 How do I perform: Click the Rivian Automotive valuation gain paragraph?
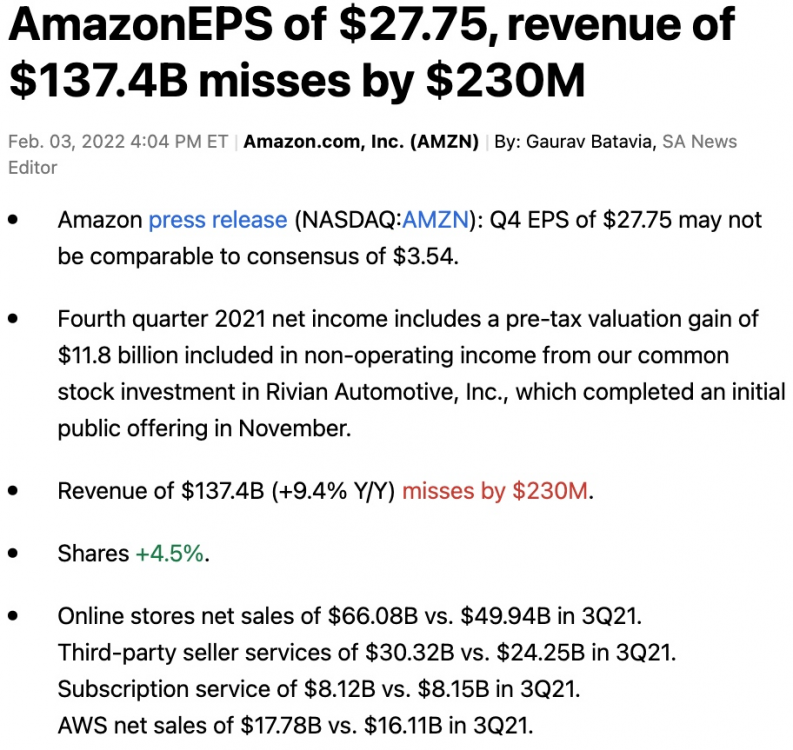point(420,374)
